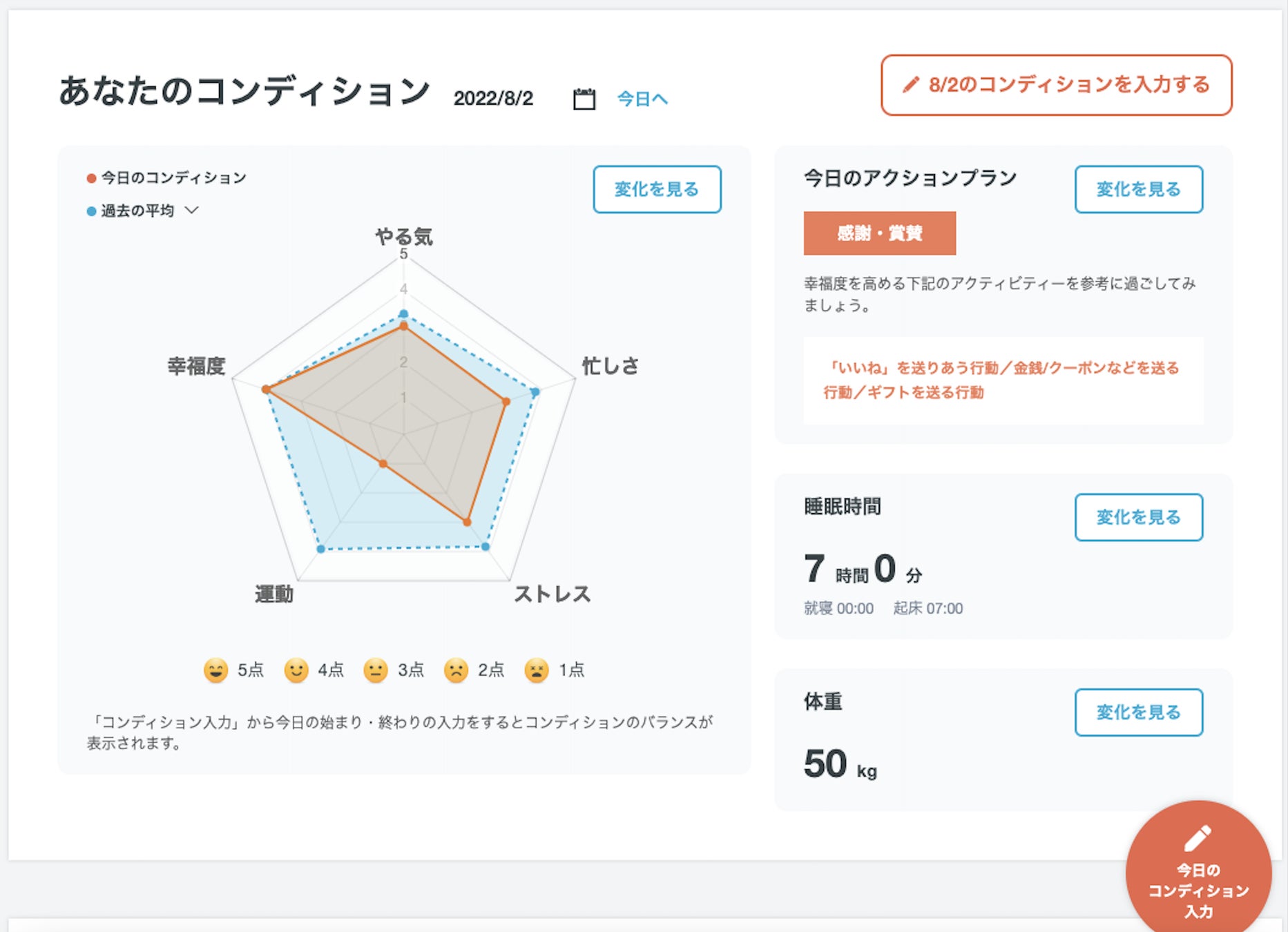Screen dimensions: 1288x932
Task: Click the 3点 neutral face emoji
Action: (376, 670)
